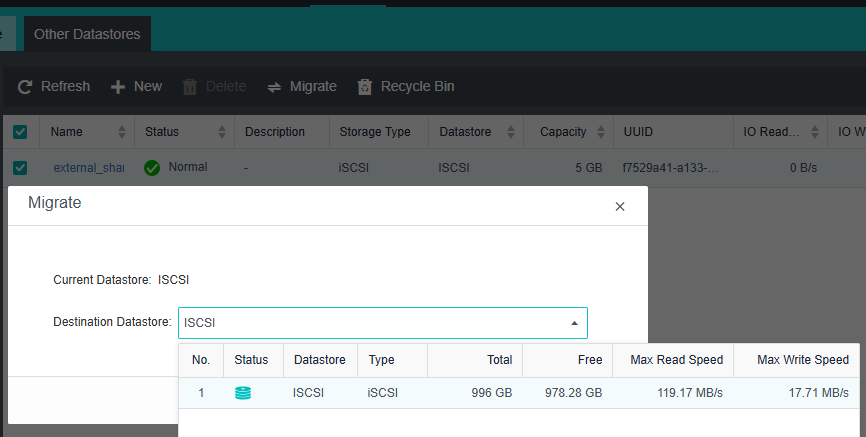Viewport: 866px width, 437px height.
Task: Open the external_shared disk link
Action: point(88,168)
